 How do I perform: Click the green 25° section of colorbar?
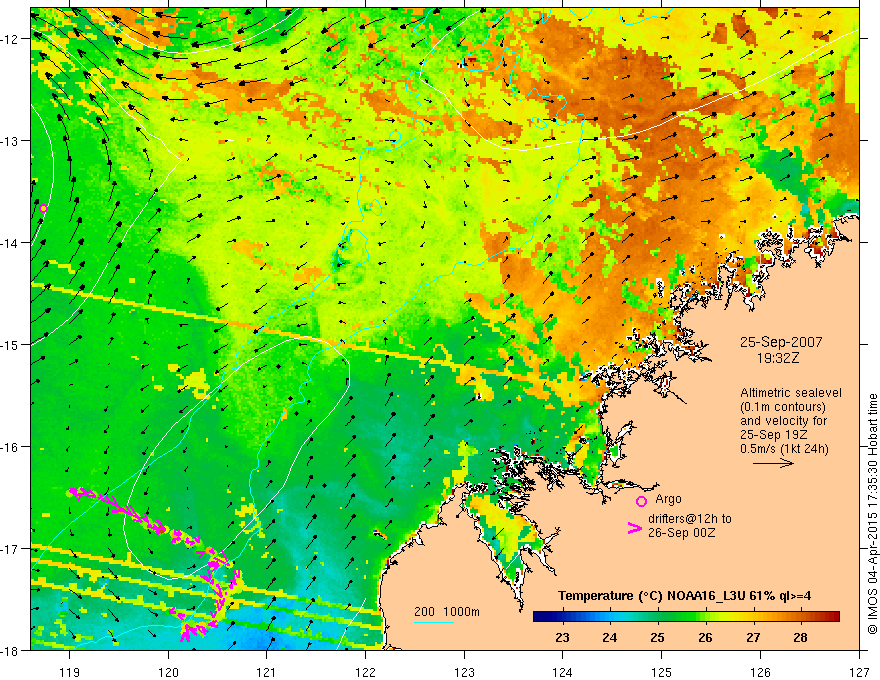[658, 617]
